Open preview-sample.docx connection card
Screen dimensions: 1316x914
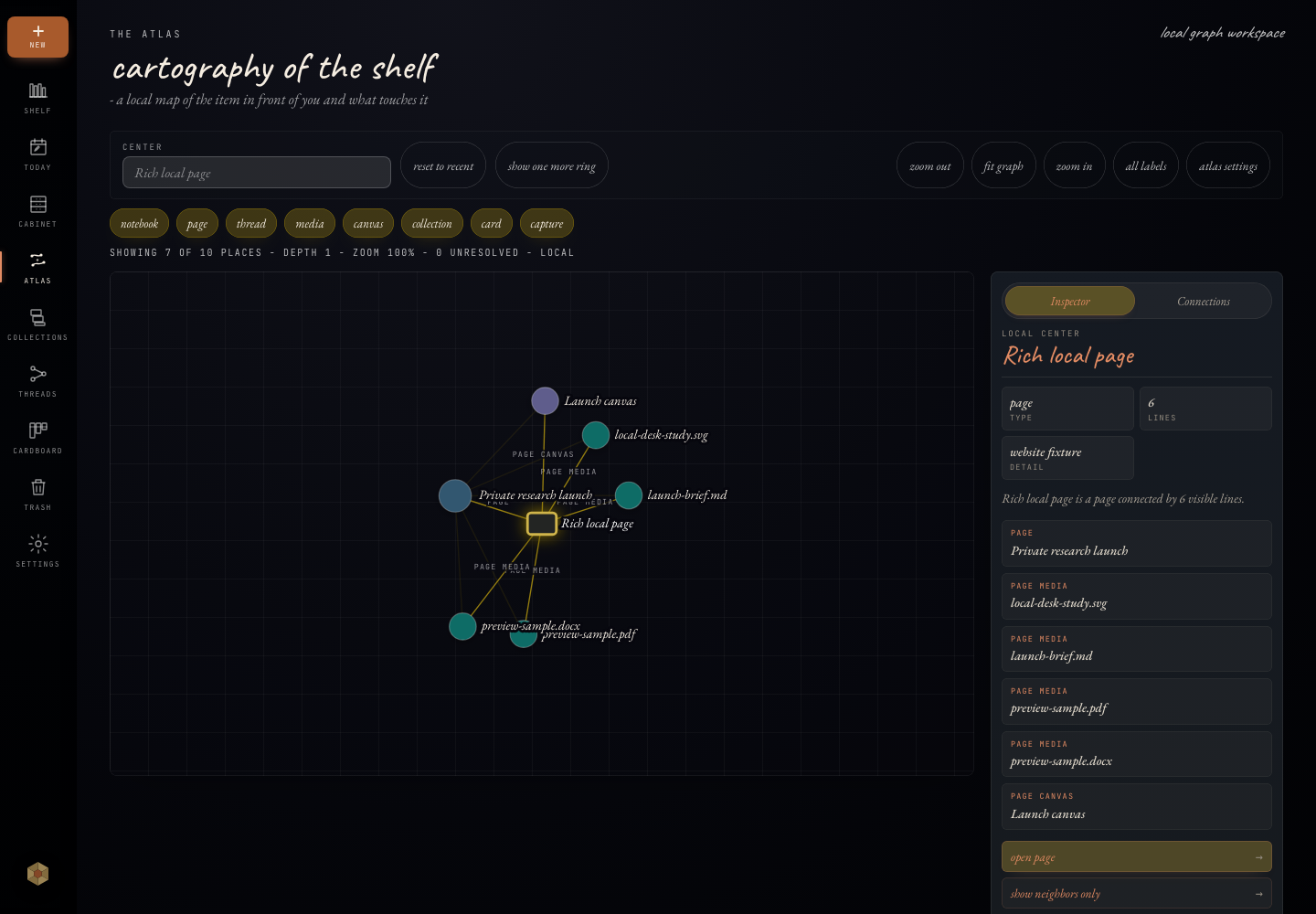pyautogui.click(x=1137, y=754)
